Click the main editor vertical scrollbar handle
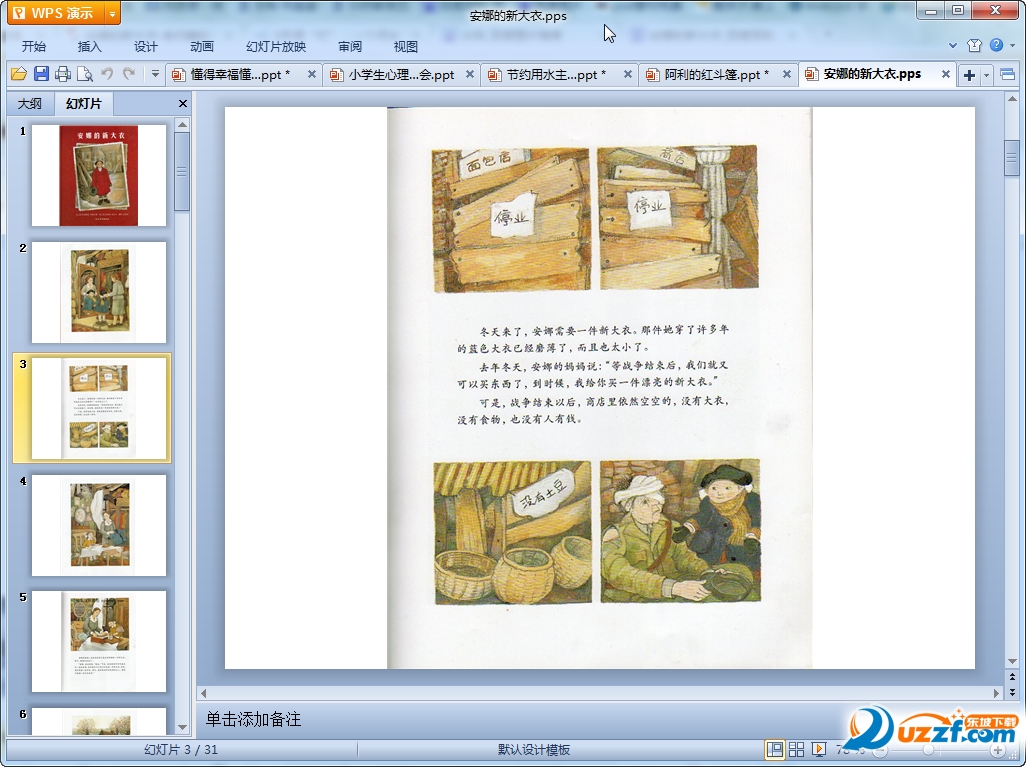 coord(1012,157)
